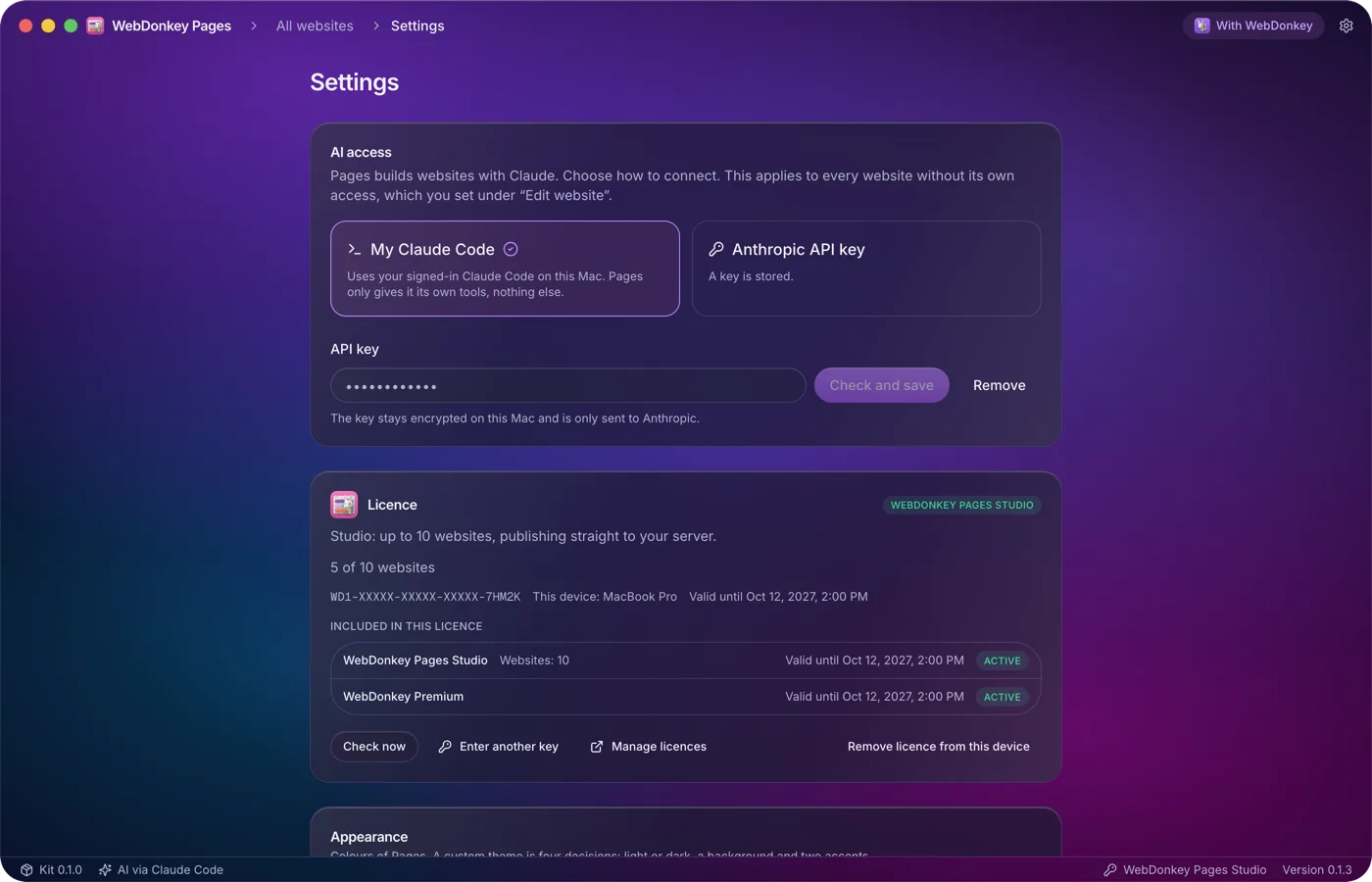The width and height of the screenshot is (1372, 882).
Task: Click the AI access section heading
Action: coord(361,152)
